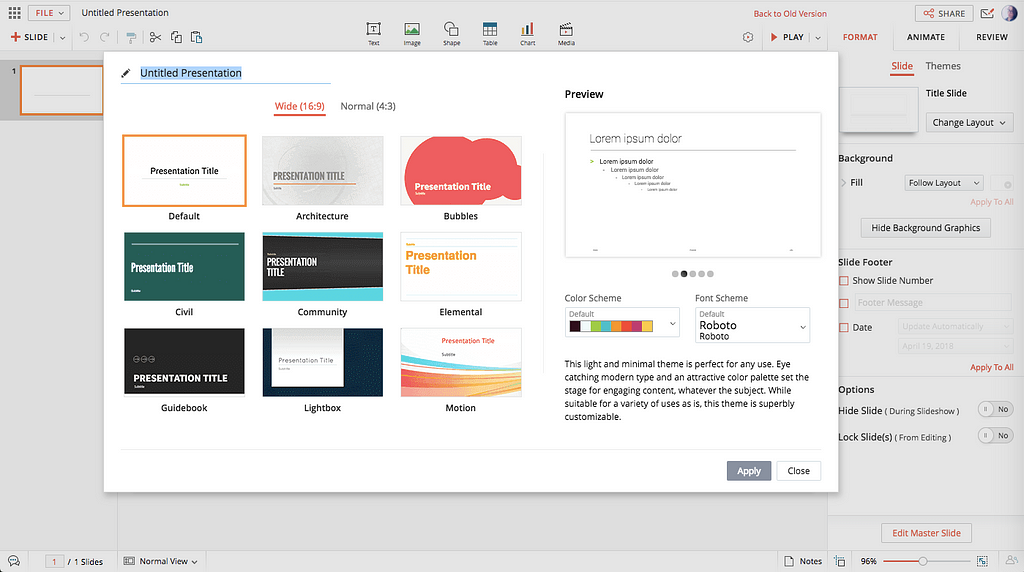
Task: Switch to the Wide (16:9) tab
Action: click(299, 106)
